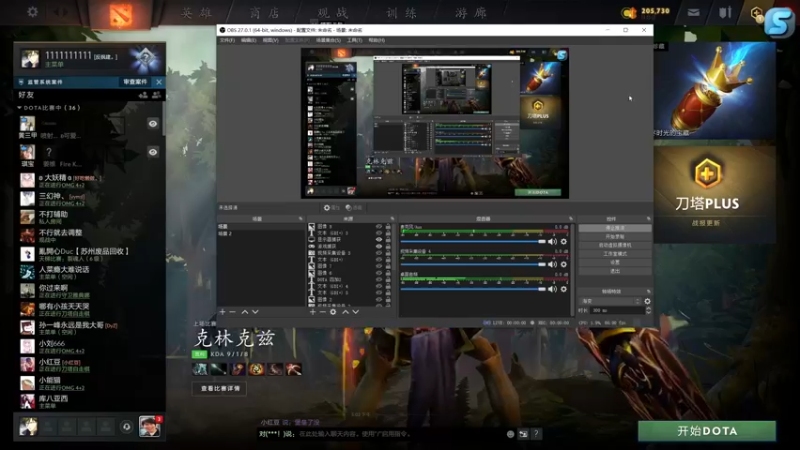Click the Dota 2 logo home button
Image resolution: width=800 pixels, height=450 pixels.
pos(120,14)
